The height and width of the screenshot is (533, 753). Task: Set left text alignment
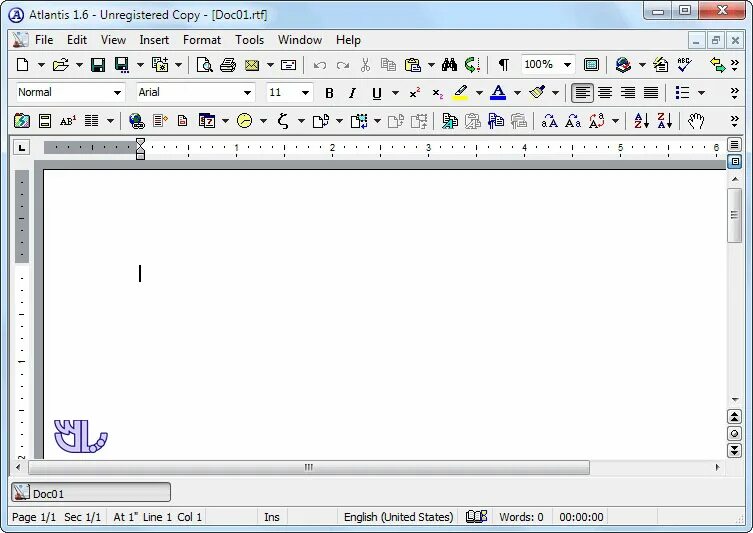[582, 93]
